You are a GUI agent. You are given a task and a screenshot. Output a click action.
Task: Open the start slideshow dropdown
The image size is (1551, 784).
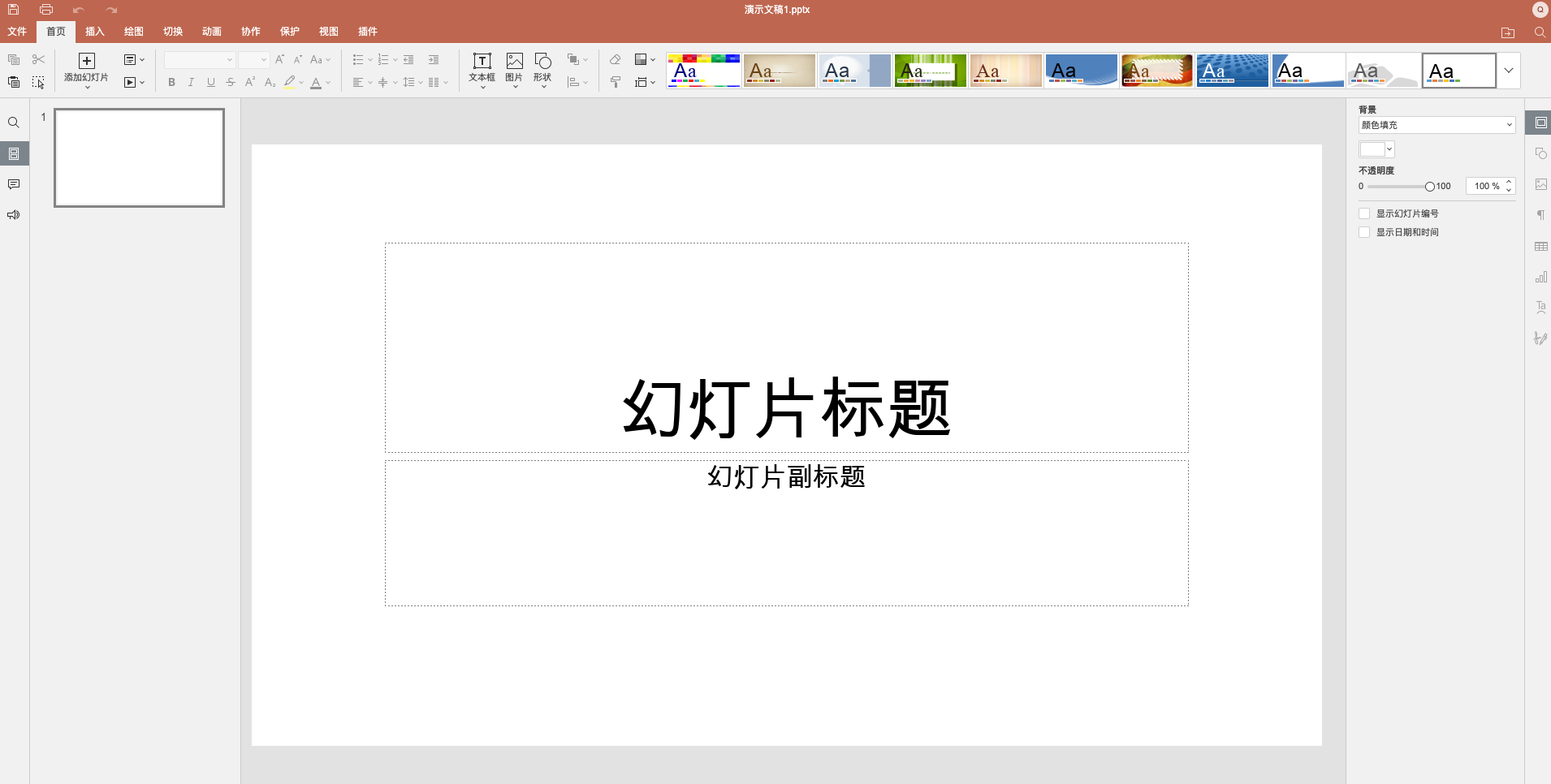click(134, 82)
